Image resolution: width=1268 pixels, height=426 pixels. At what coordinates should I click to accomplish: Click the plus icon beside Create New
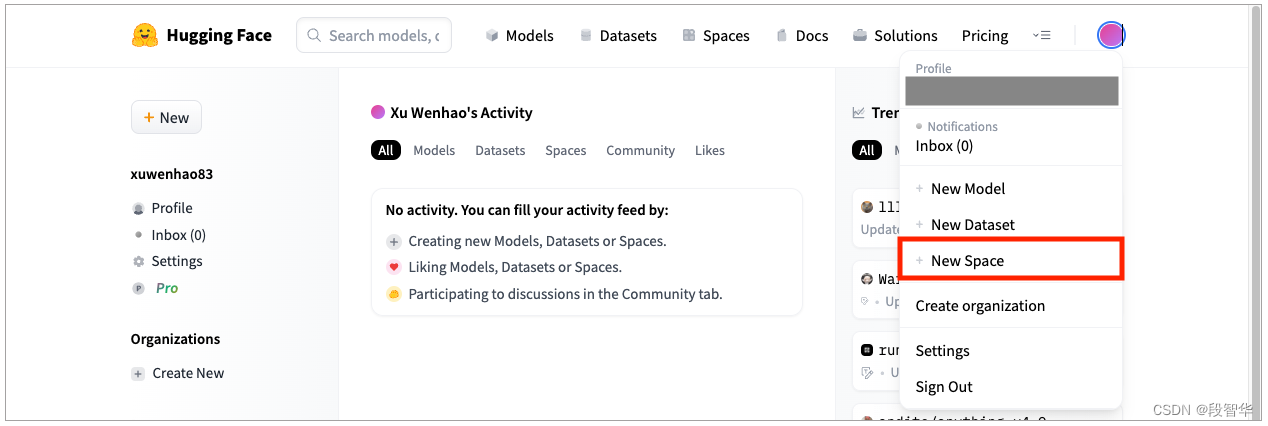tap(138, 373)
